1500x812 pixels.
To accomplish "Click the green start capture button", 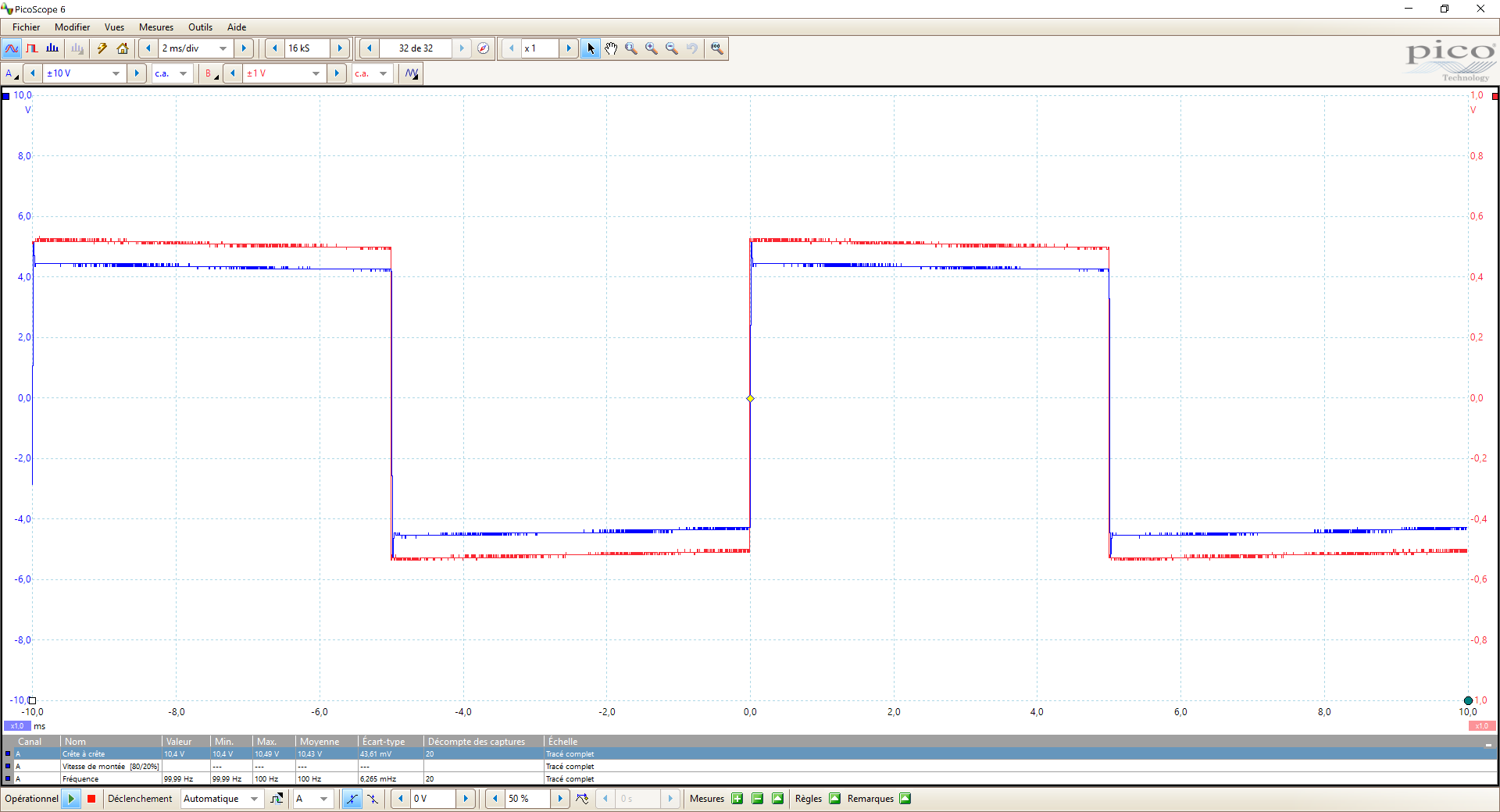I will coord(71,799).
